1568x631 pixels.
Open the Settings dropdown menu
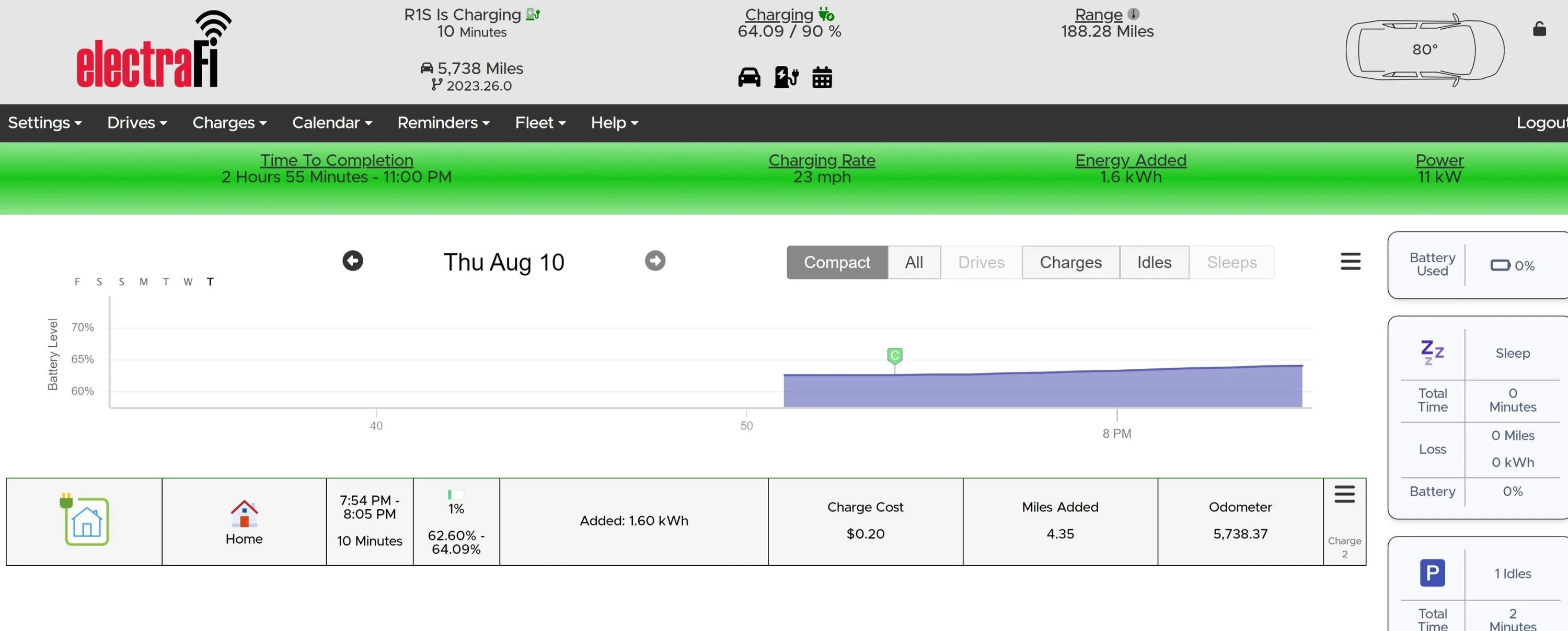click(x=44, y=123)
